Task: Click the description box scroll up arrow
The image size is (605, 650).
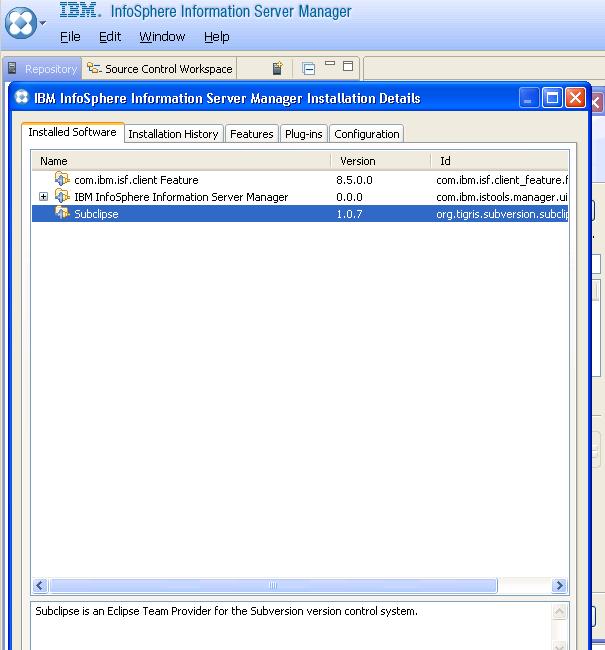Action: click(x=559, y=612)
